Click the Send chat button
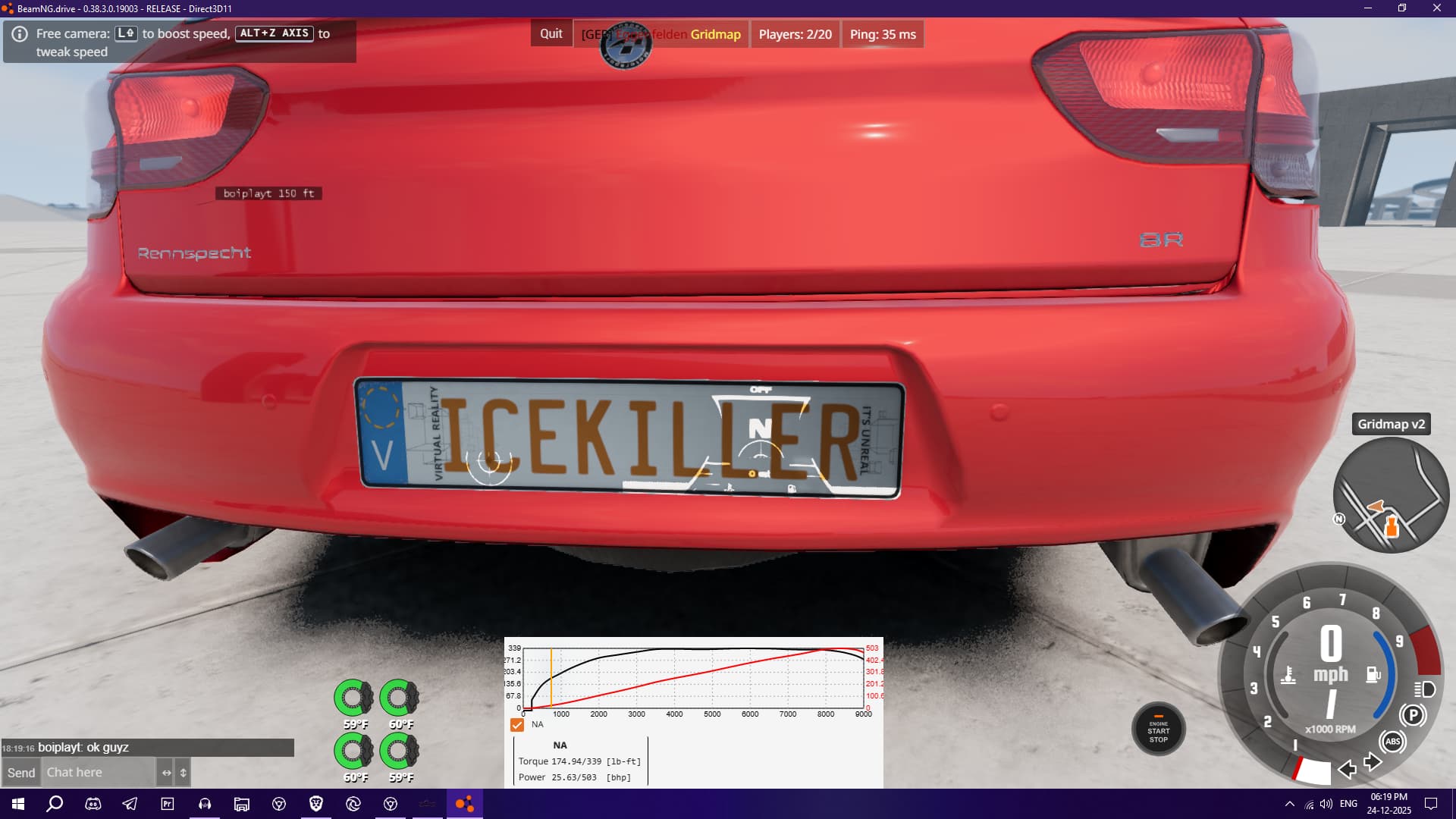Image resolution: width=1456 pixels, height=819 pixels. [21, 773]
